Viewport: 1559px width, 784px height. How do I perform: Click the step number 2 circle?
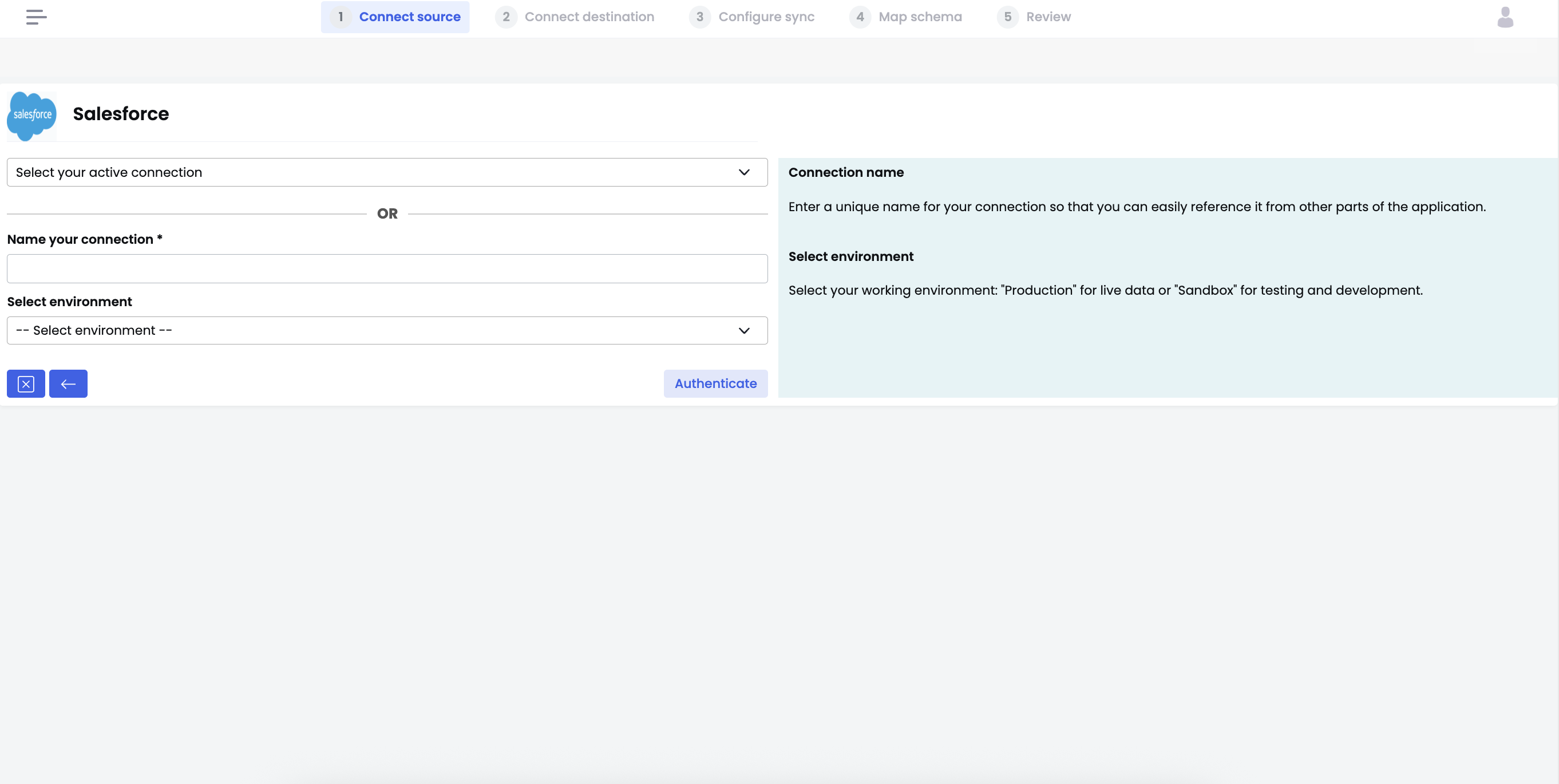506,17
